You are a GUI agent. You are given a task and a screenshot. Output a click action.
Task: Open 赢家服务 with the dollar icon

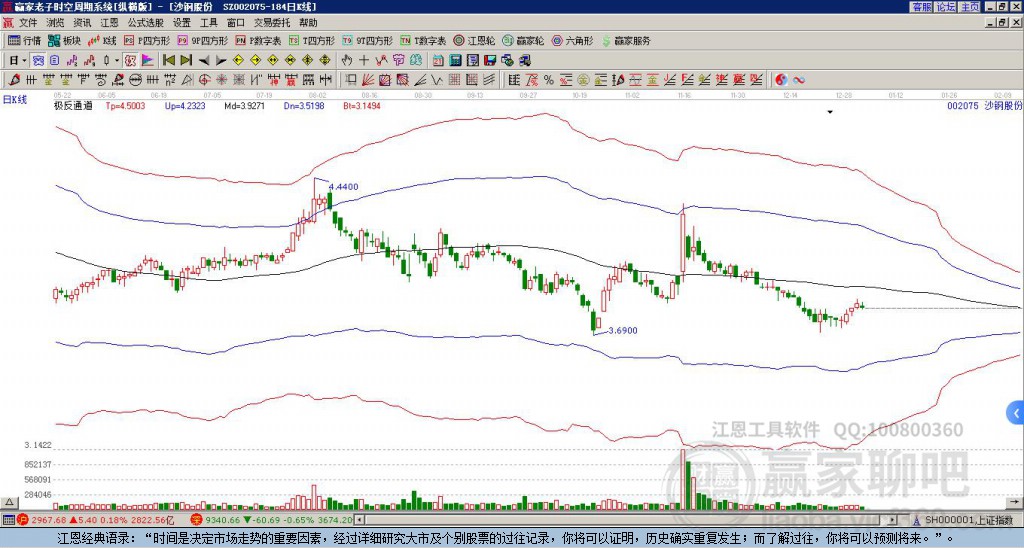pyautogui.click(x=626, y=40)
